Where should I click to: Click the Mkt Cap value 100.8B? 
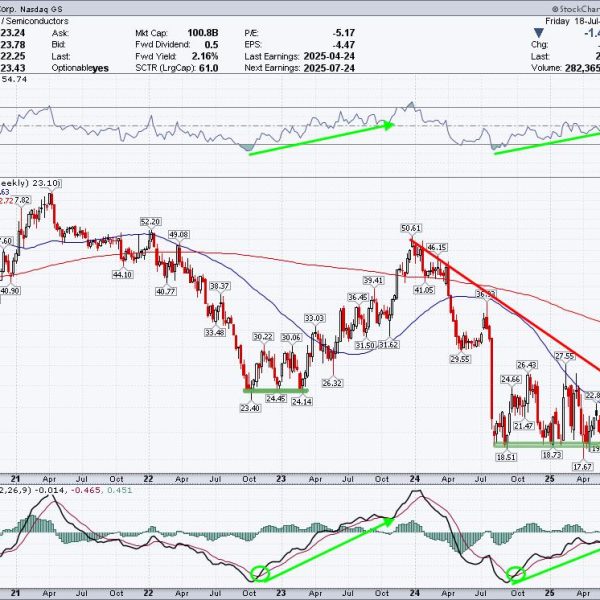(x=199, y=33)
